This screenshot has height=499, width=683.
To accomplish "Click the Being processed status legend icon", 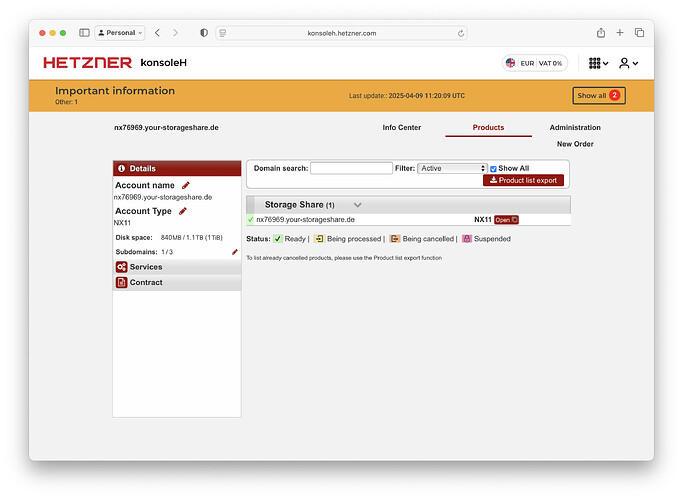I will (x=319, y=239).
